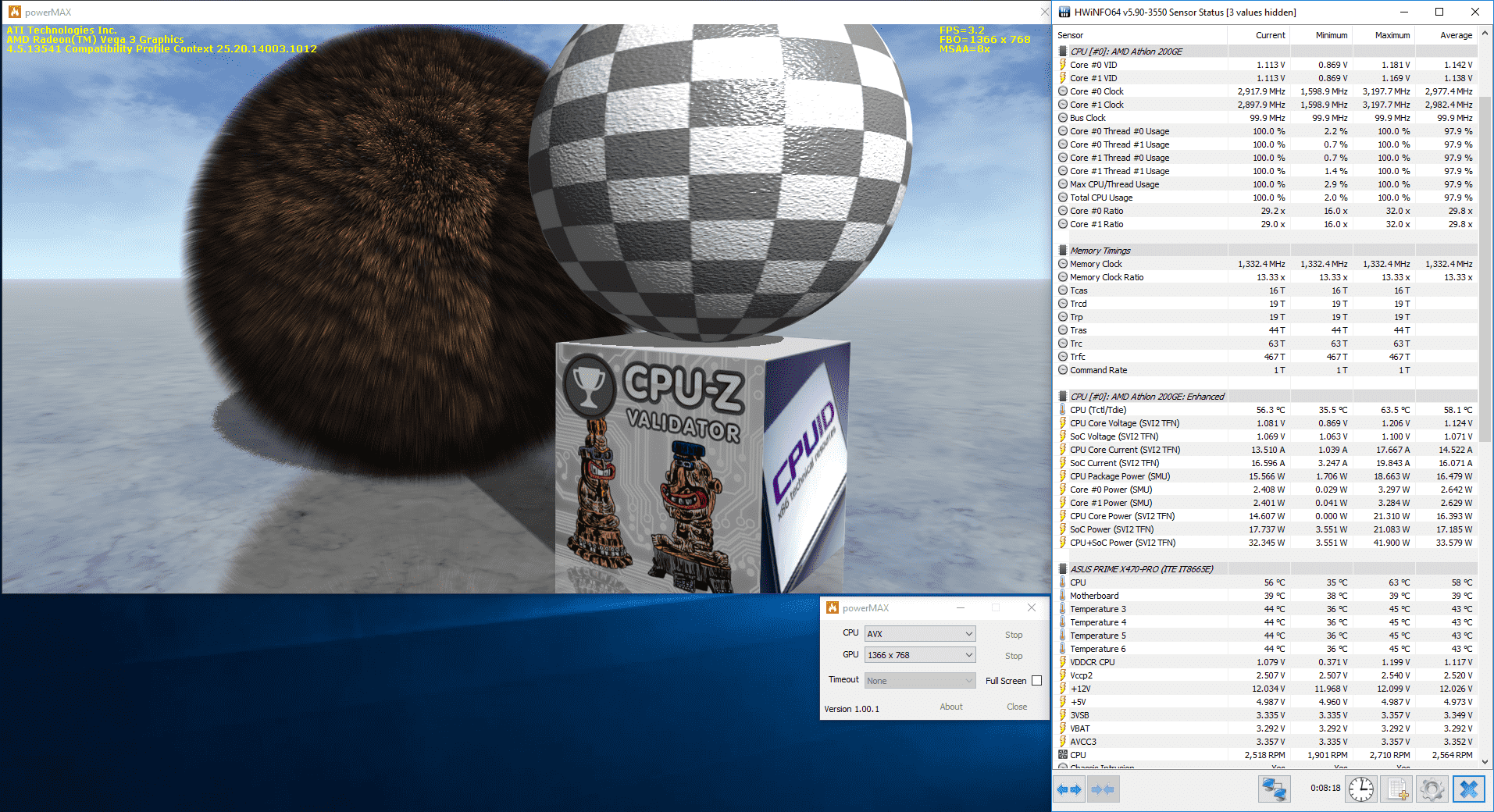Image resolution: width=1494 pixels, height=812 pixels.
Task: Open the CPU AVX dropdown
Action: (920, 634)
